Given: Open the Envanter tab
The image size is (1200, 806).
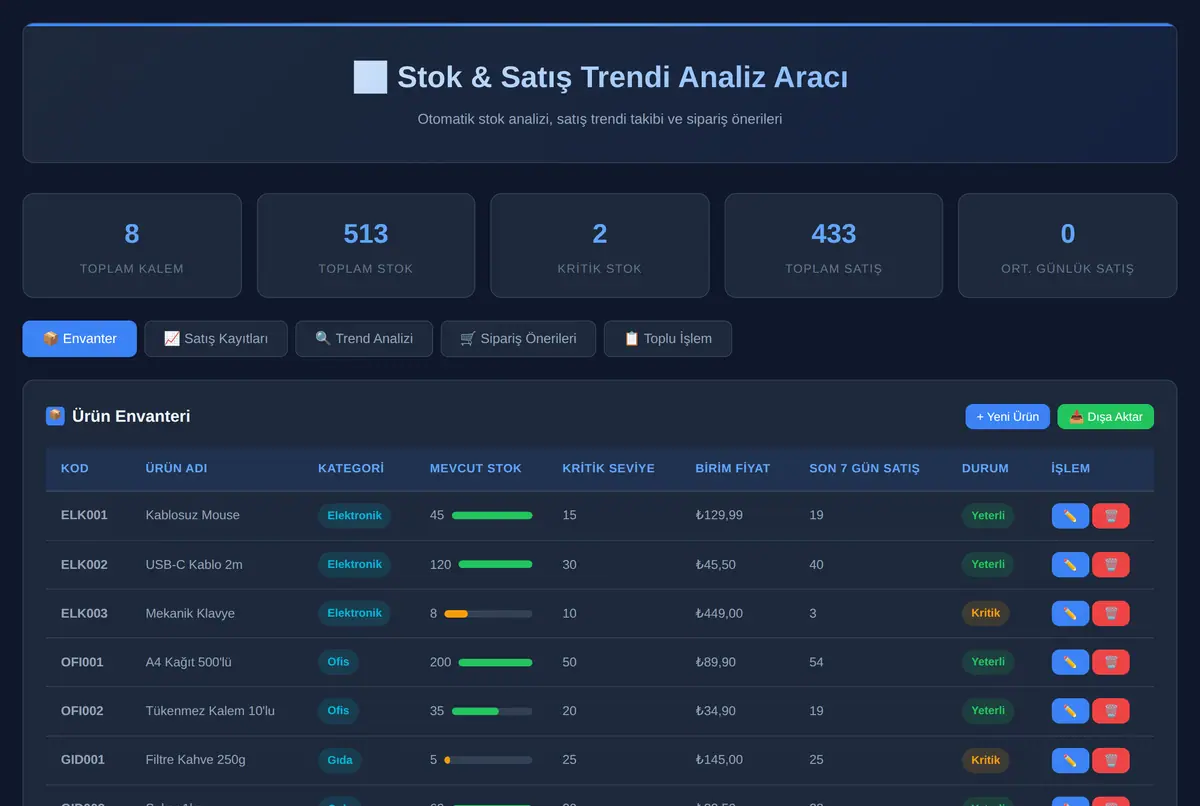Looking at the screenshot, I should point(79,339).
